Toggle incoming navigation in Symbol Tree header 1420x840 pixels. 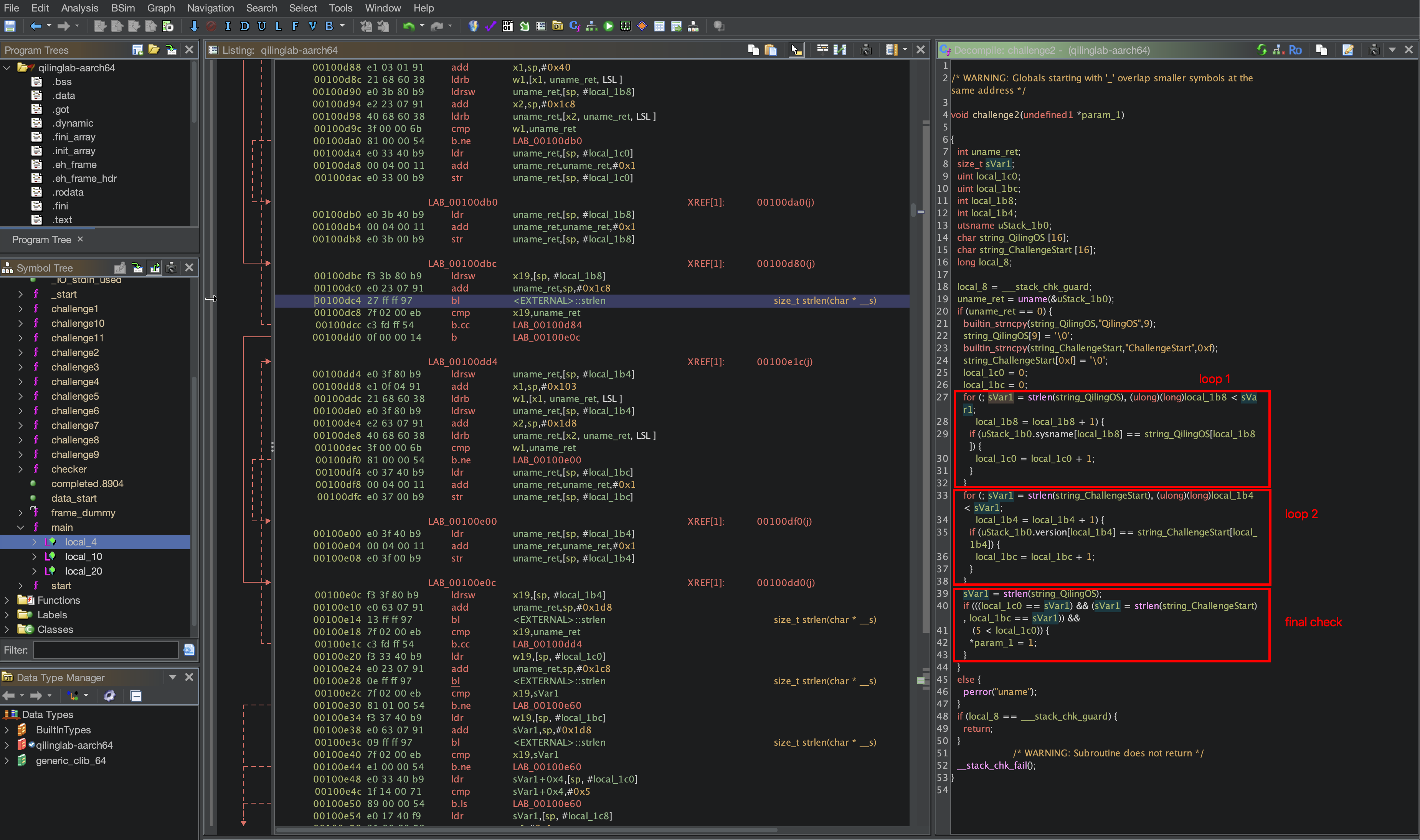(x=137, y=268)
